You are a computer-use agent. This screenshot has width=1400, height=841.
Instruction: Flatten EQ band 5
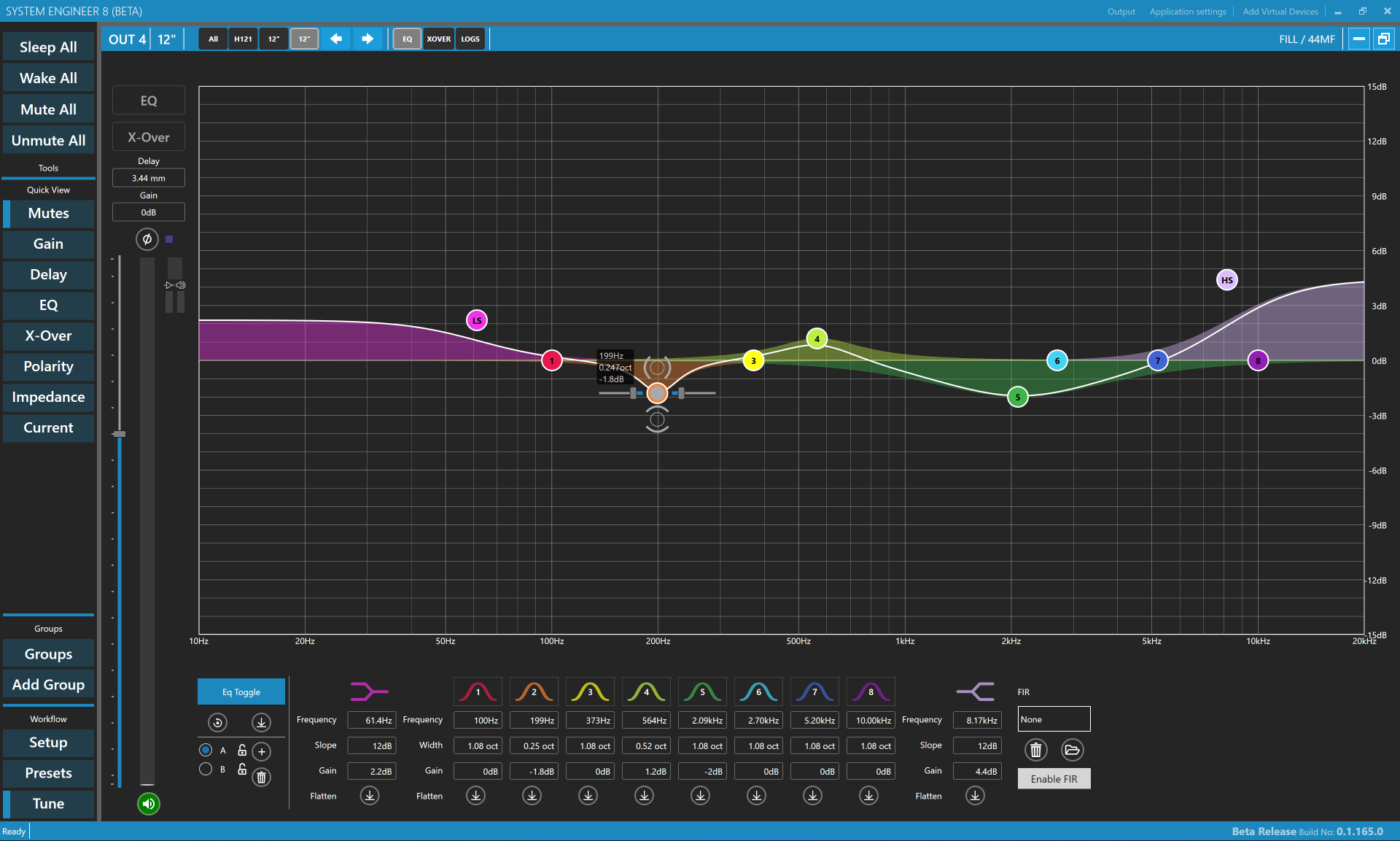(701, 796)
